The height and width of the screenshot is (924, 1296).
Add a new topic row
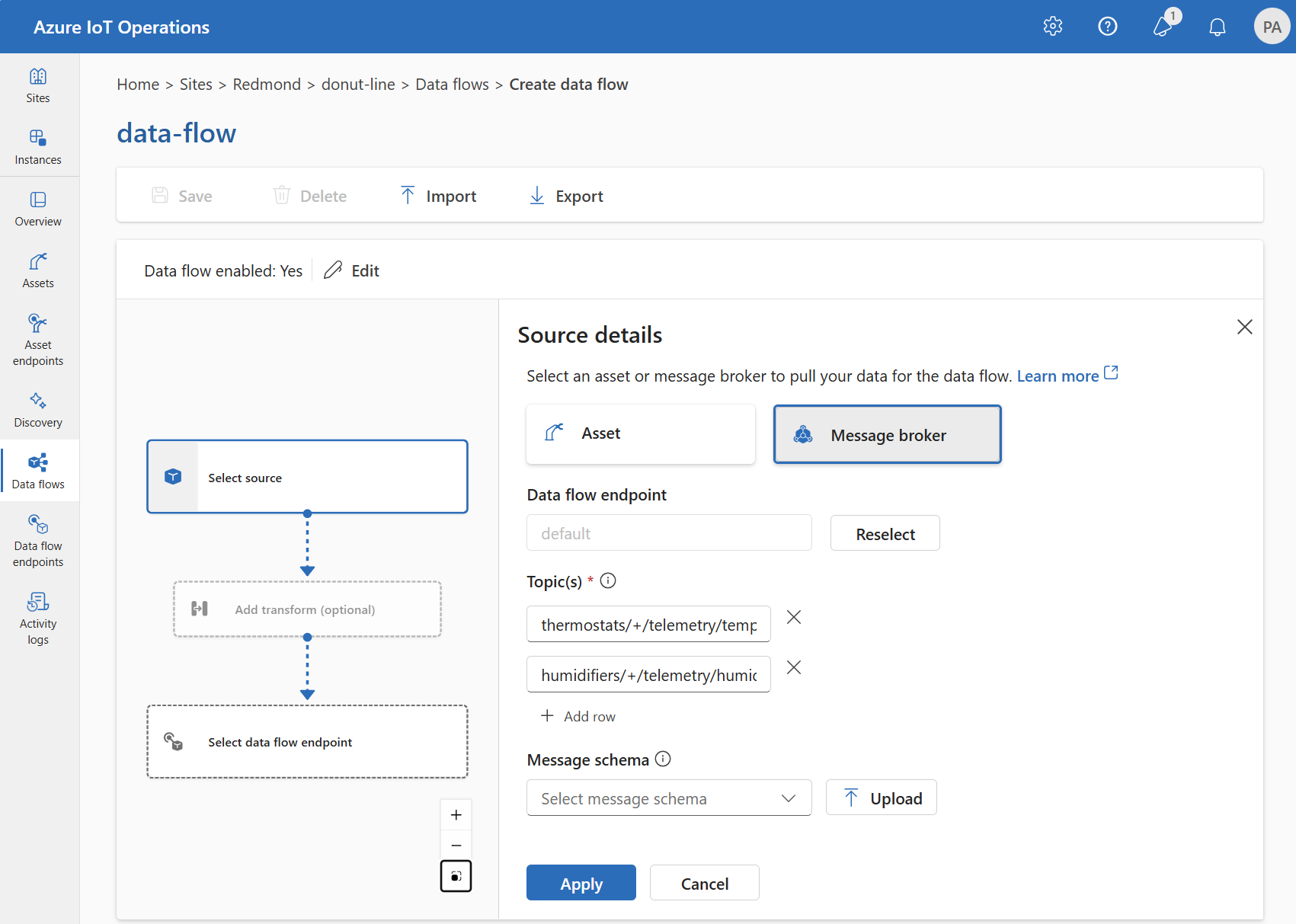(x=578, y=716)
